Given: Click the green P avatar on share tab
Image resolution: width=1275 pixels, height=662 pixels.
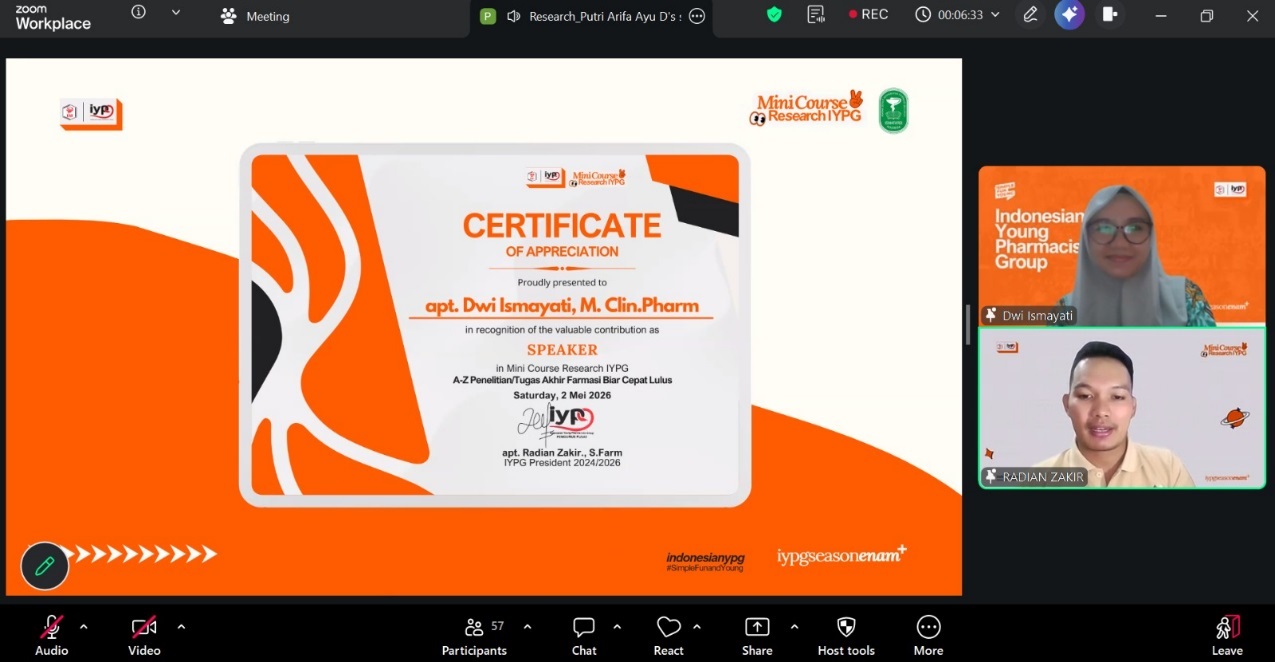Looking at the screenshot, I should (488, 16).
